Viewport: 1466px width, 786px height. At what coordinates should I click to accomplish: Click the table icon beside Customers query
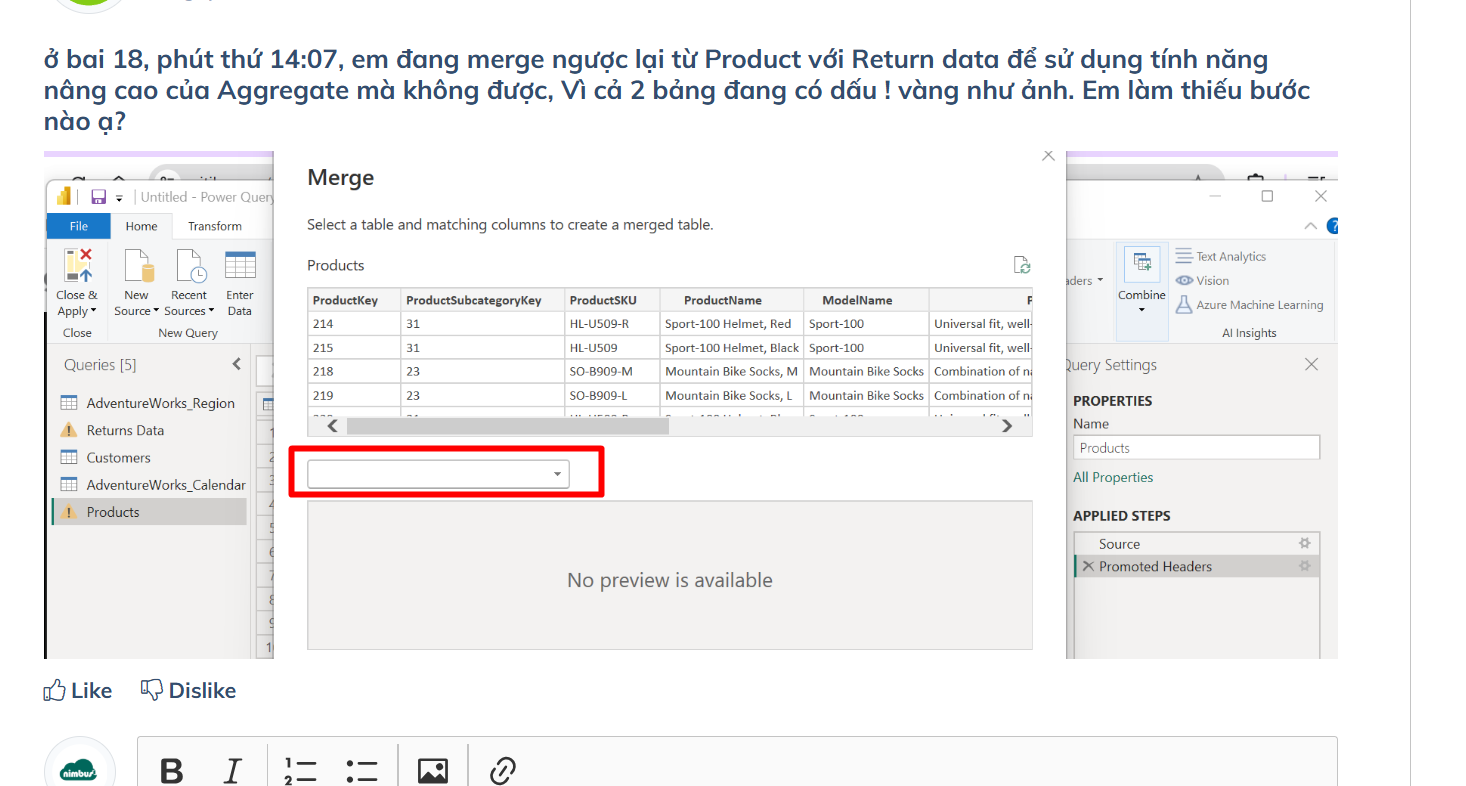68,457
